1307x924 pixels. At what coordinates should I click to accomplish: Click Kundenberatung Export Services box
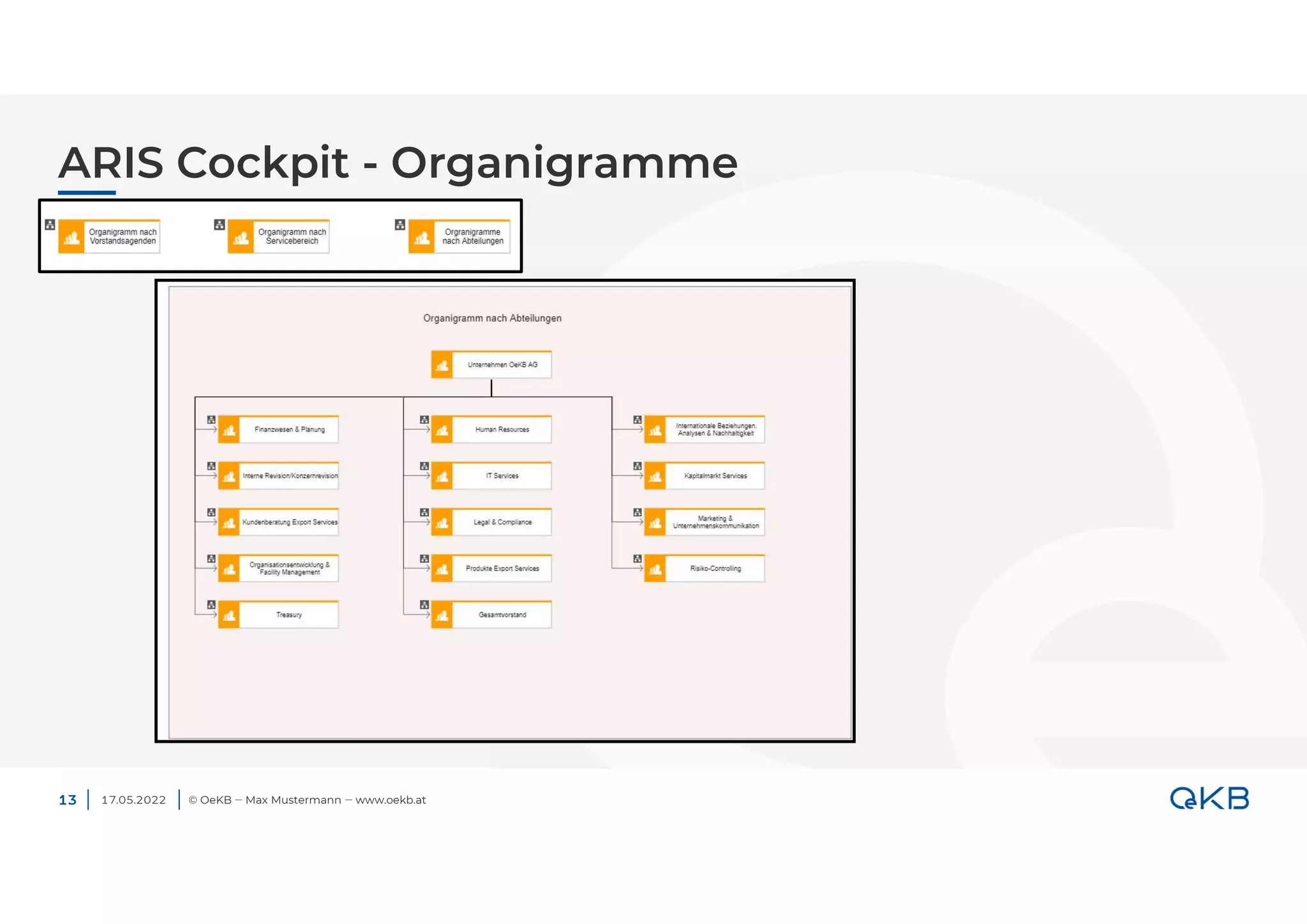(x=289, y=522)
